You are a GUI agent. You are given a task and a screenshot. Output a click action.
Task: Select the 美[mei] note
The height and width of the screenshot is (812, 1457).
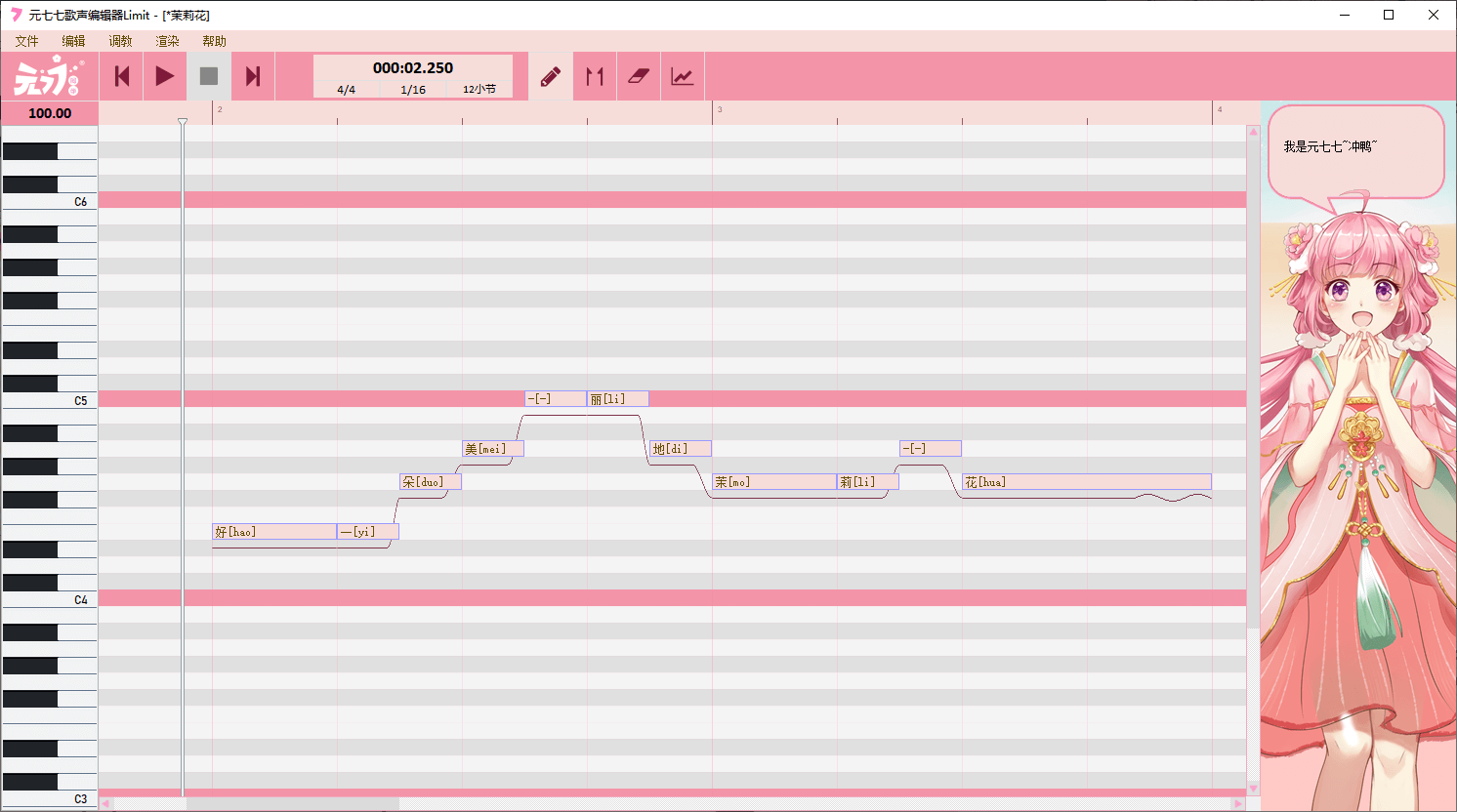pyautogui.click(x=493, y=449)
